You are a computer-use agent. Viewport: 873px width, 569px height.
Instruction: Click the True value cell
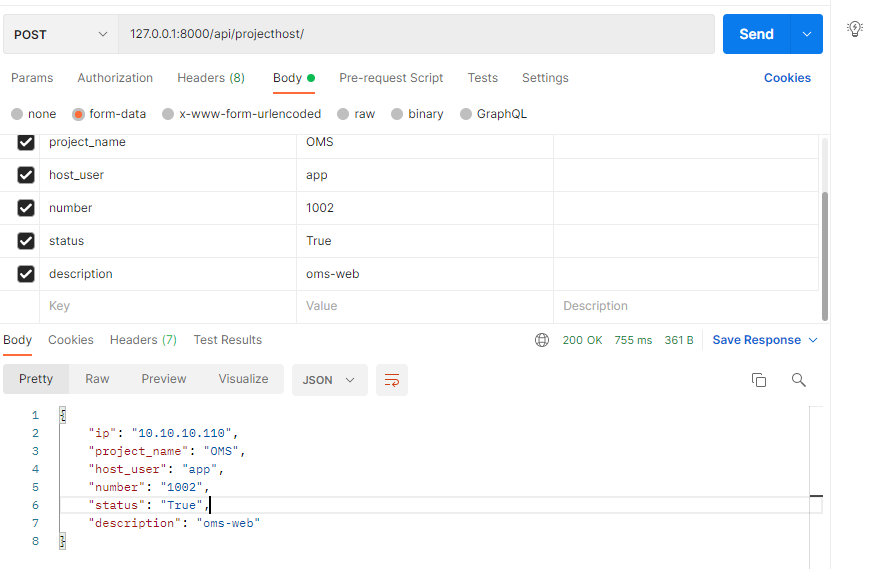coord(425,241)
